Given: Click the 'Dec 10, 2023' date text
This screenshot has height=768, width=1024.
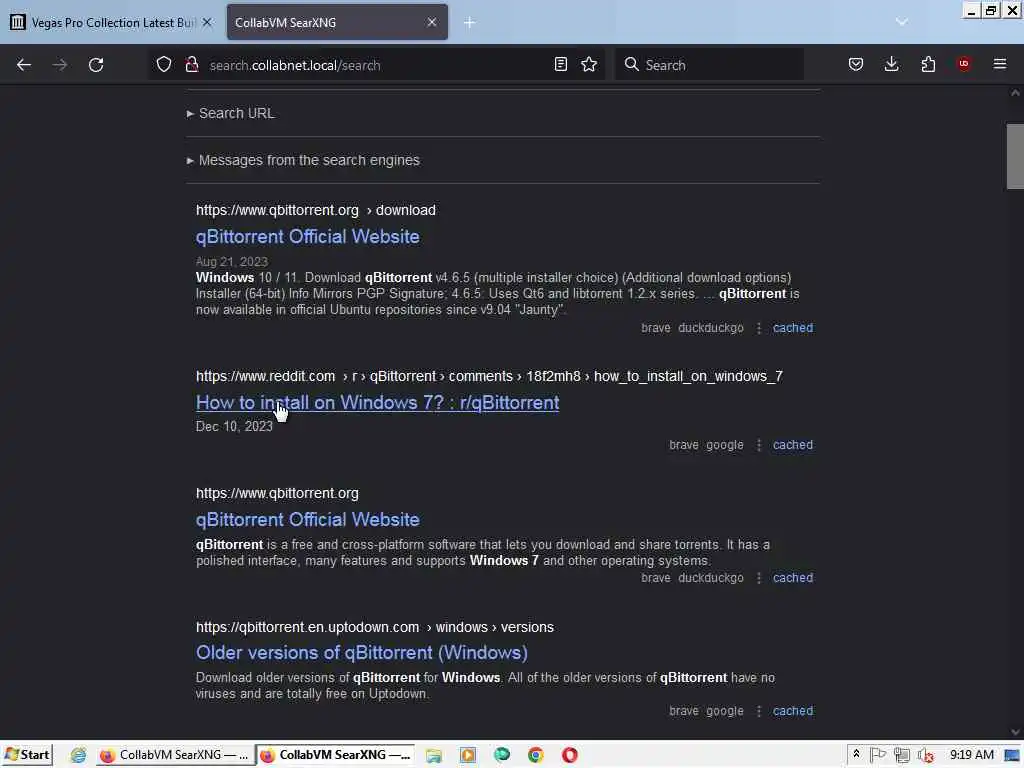Looking at the screenshot, I should pos(234,426).
